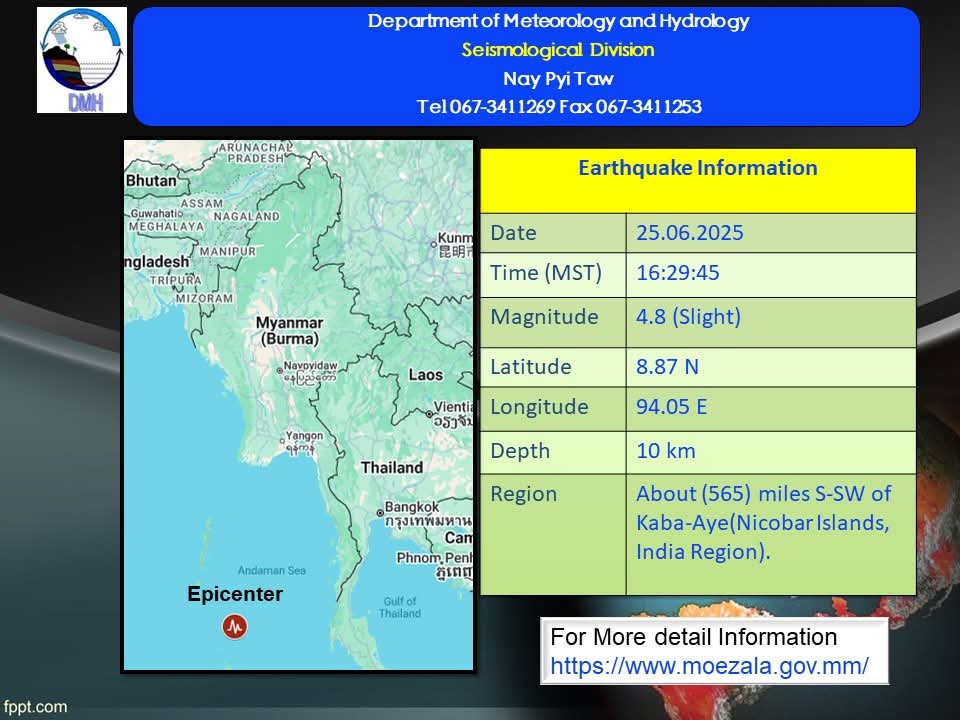Select the latitude value 8.87 N
The height and width of the screenshot is (720, 960).
click(x=667, y=367)
